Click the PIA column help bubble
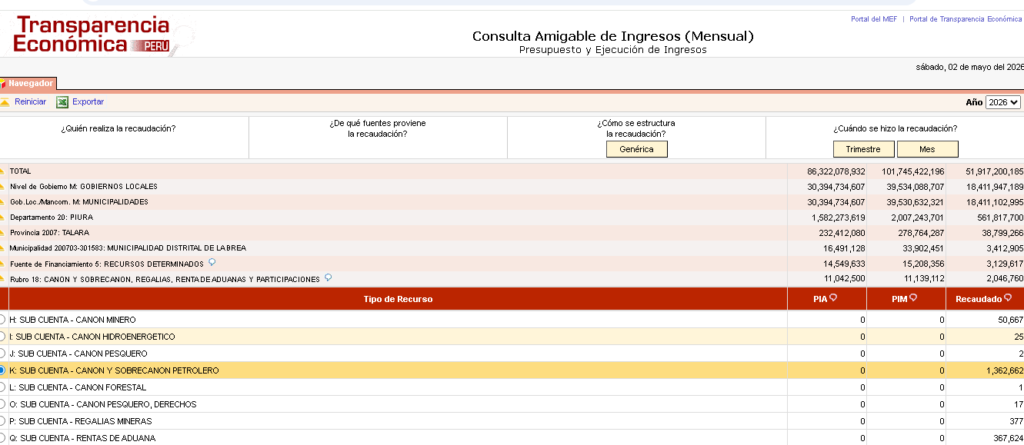This screenshot has width=1024, height=445. point(834,298)
